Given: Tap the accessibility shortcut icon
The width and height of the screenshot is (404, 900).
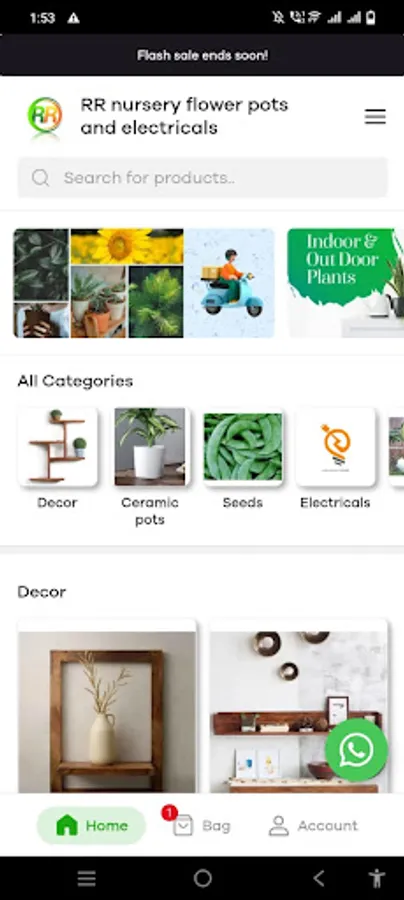Looking at the screenshot, I should (x=376, y=878).
